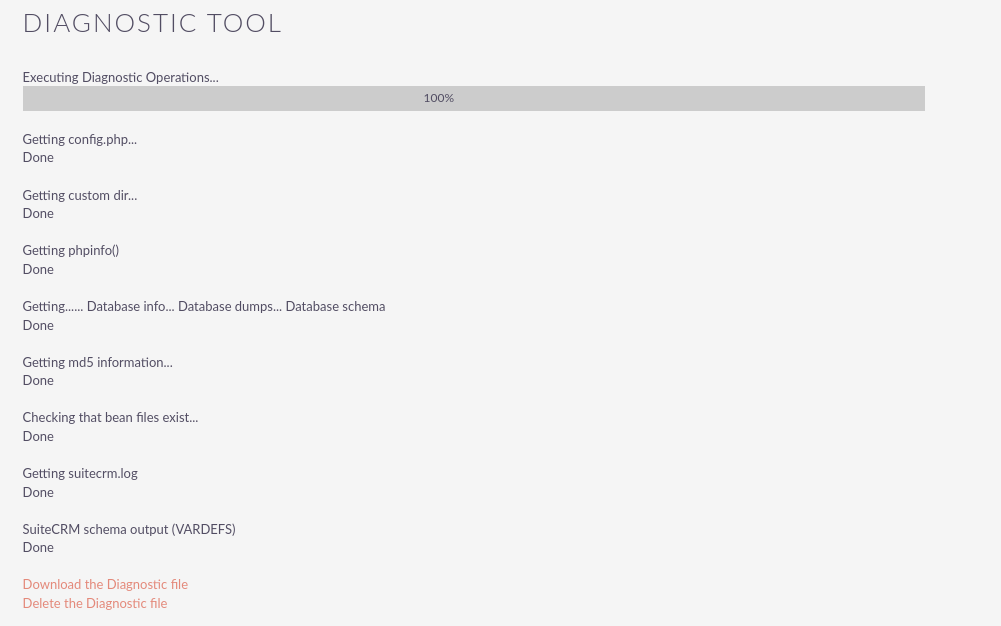Click the Database info and dumps line

[x=203, y=307]
